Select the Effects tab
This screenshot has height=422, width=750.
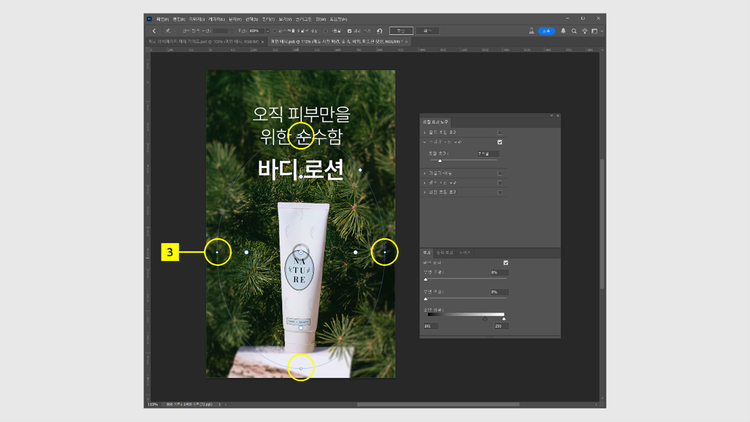pyautogui.click(x=427, y=253)
